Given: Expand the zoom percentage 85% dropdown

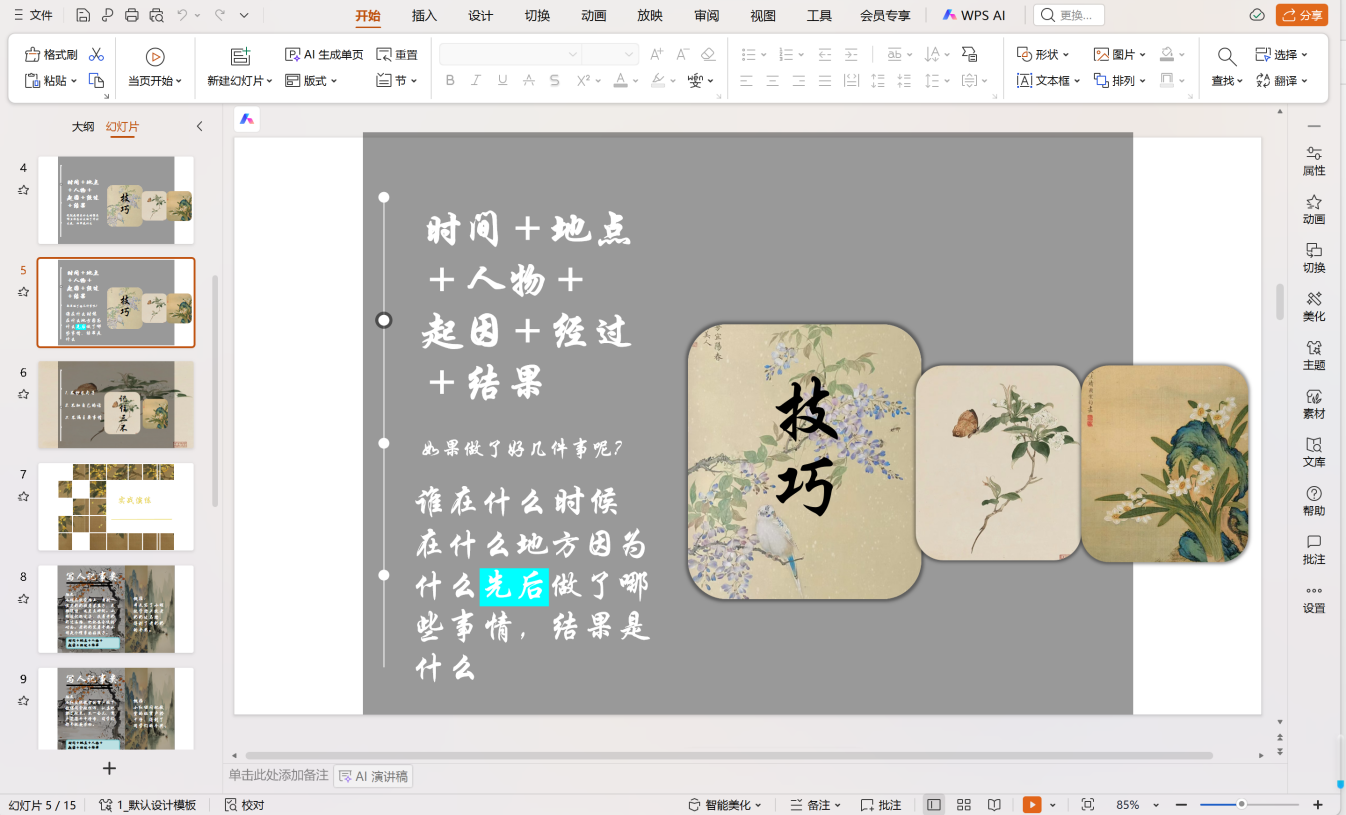Looking at the screenshot, I should [x=1157, y=805].
